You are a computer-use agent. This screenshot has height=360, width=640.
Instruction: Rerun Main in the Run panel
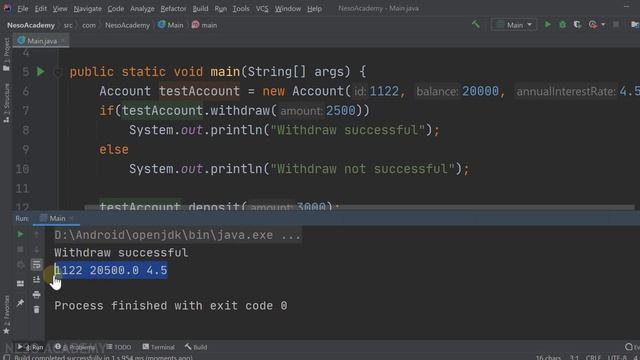click(20, 234)
